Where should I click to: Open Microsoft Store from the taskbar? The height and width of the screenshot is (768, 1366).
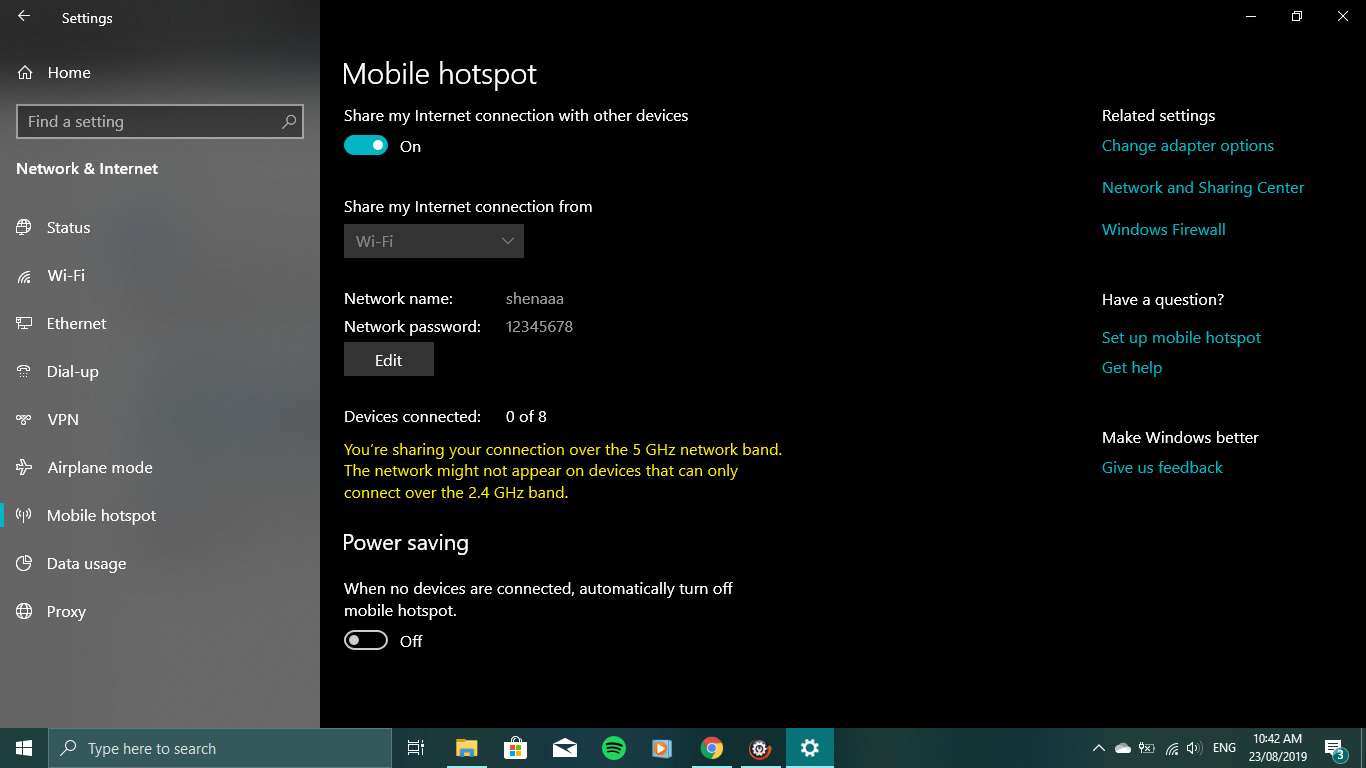point(515,748)
